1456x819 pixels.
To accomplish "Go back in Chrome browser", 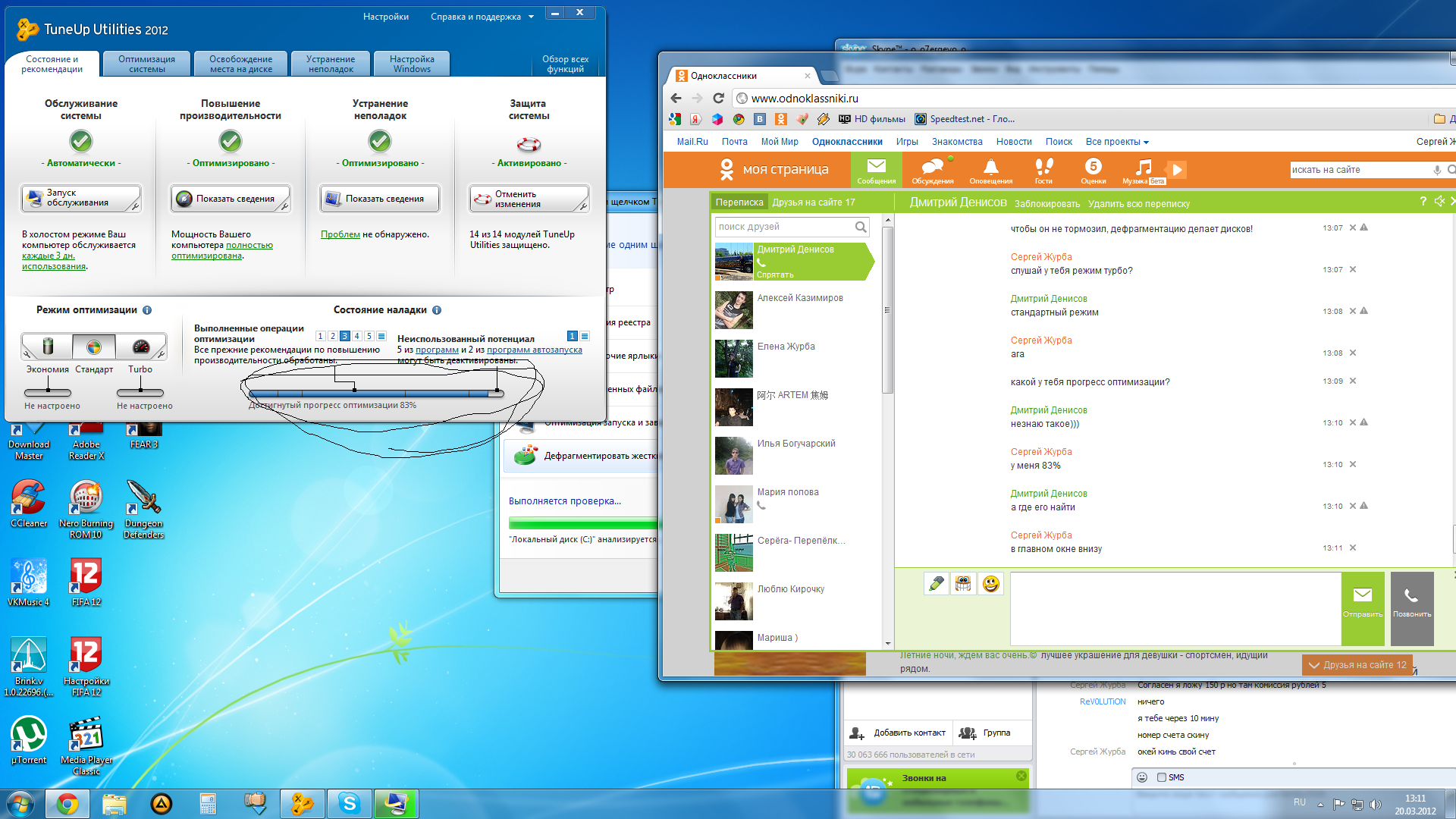I will coord(676,99).
